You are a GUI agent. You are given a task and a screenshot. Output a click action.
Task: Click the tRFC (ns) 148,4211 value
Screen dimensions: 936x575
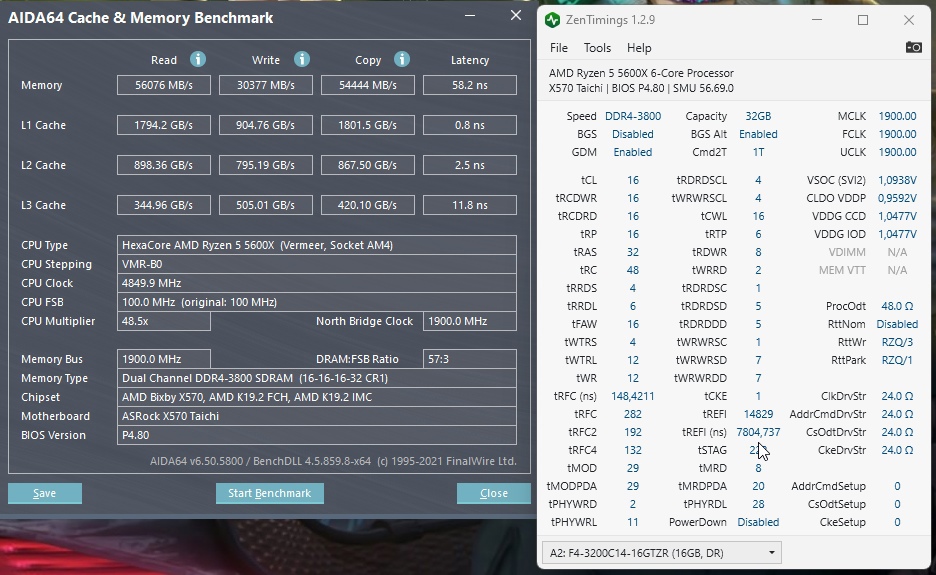[633, 396]
